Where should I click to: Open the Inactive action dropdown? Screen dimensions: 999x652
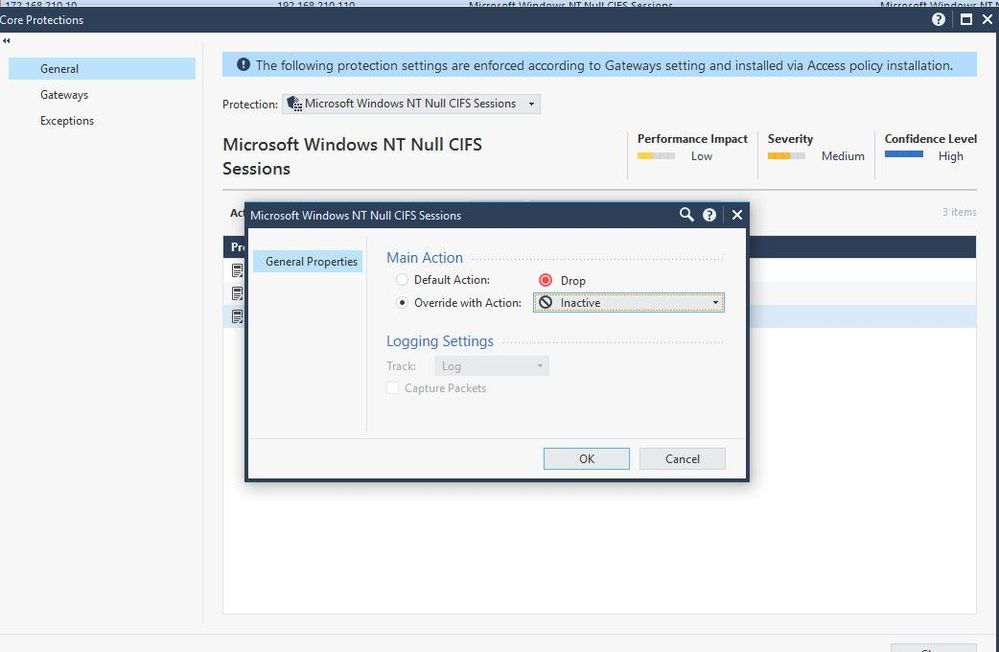point(628,302)
